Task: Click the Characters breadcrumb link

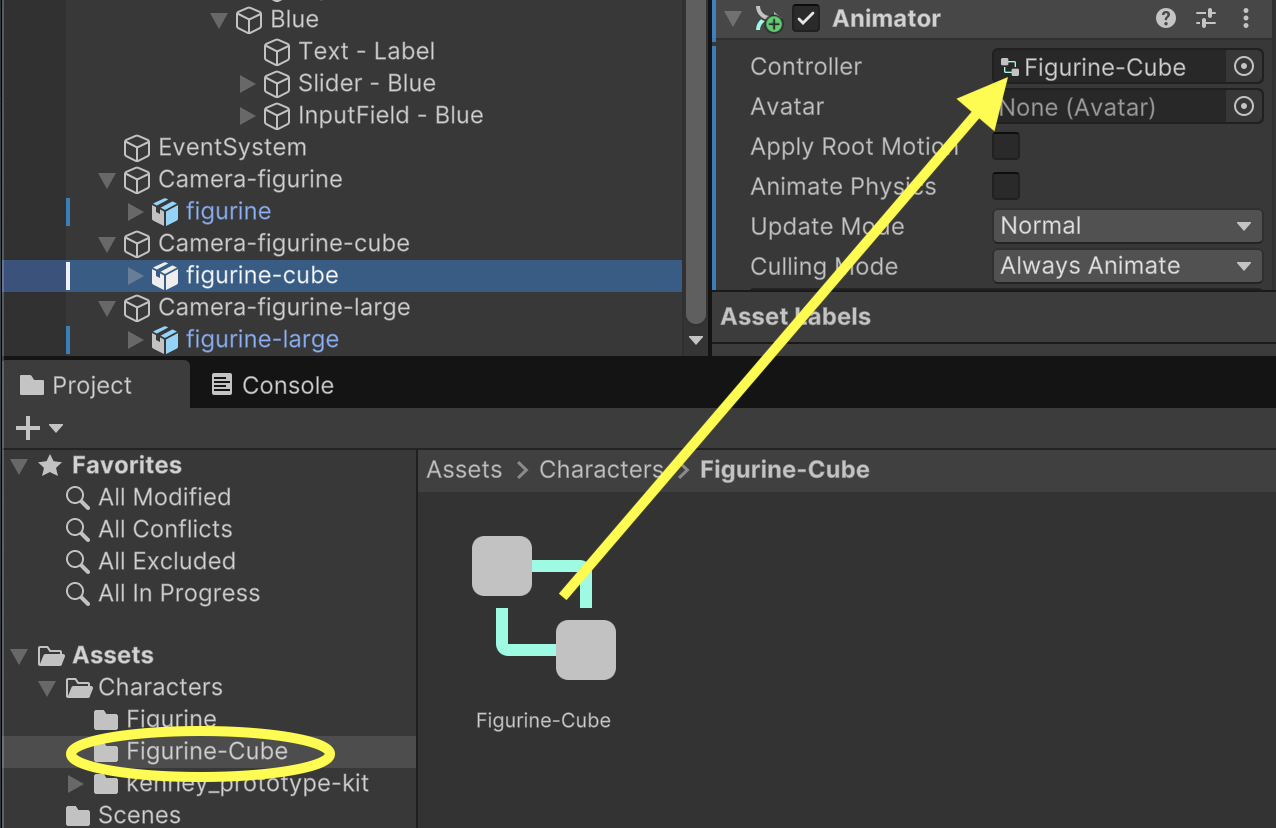Action: pyautogui.click(x=600, y=470)
